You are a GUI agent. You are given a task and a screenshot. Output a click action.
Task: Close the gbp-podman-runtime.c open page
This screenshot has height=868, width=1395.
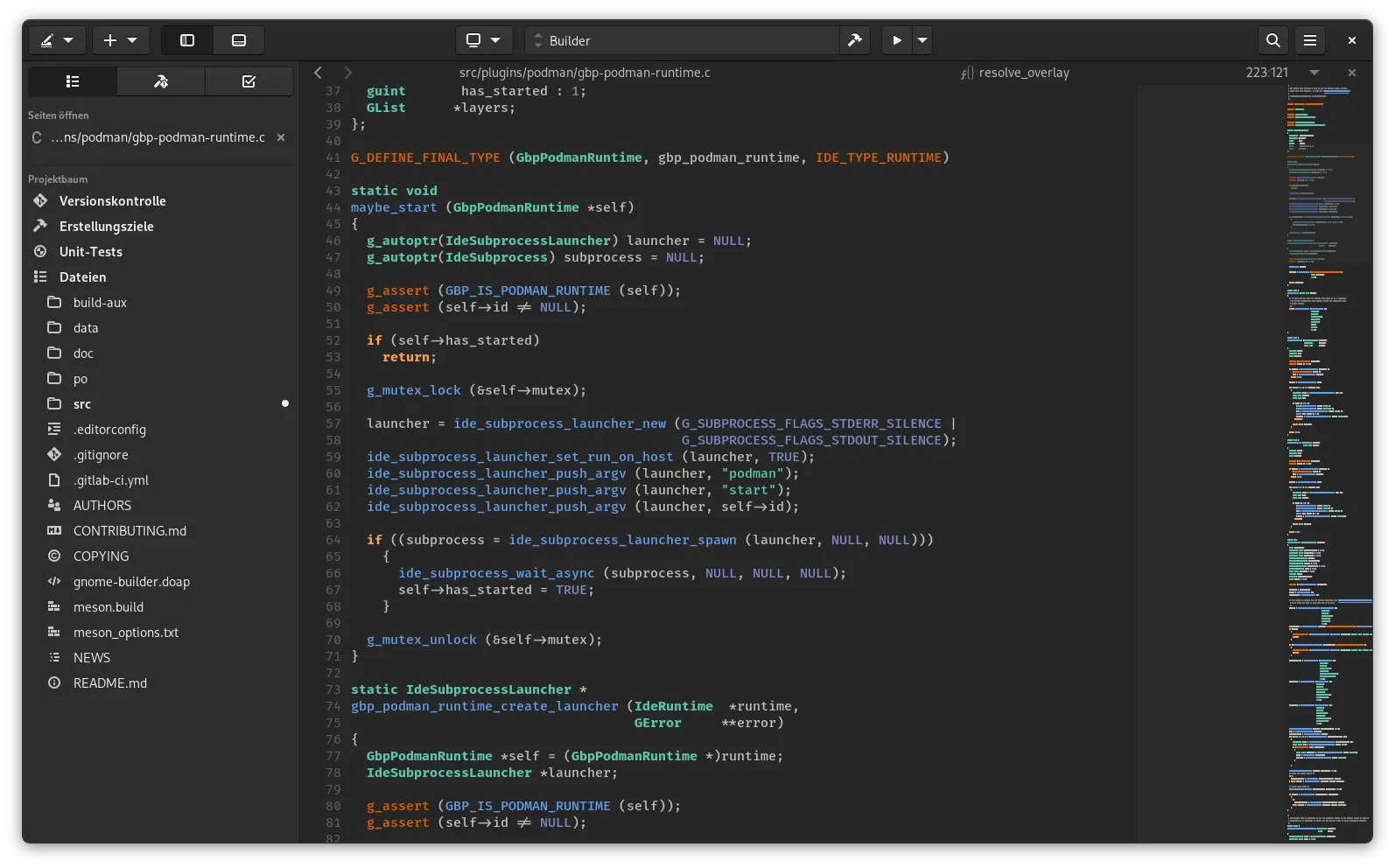[281, 137]
